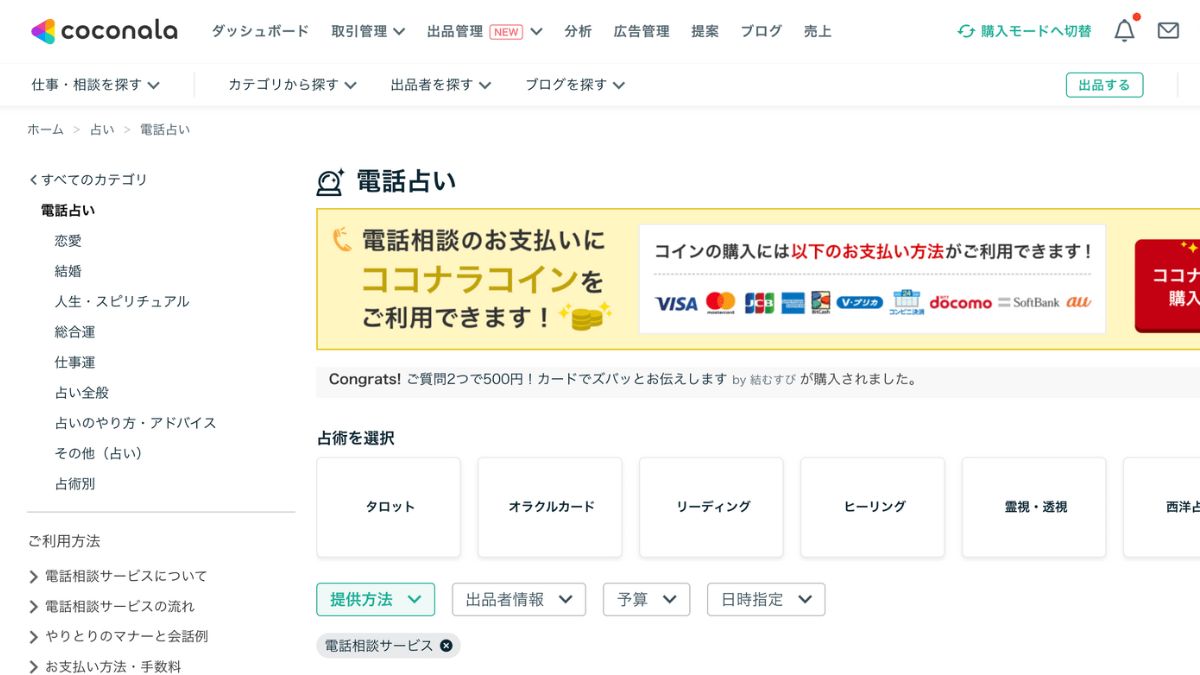Viewport: 1200px width, 675px height.
Task: Select the オラクルカード method card
Action: 550,507
